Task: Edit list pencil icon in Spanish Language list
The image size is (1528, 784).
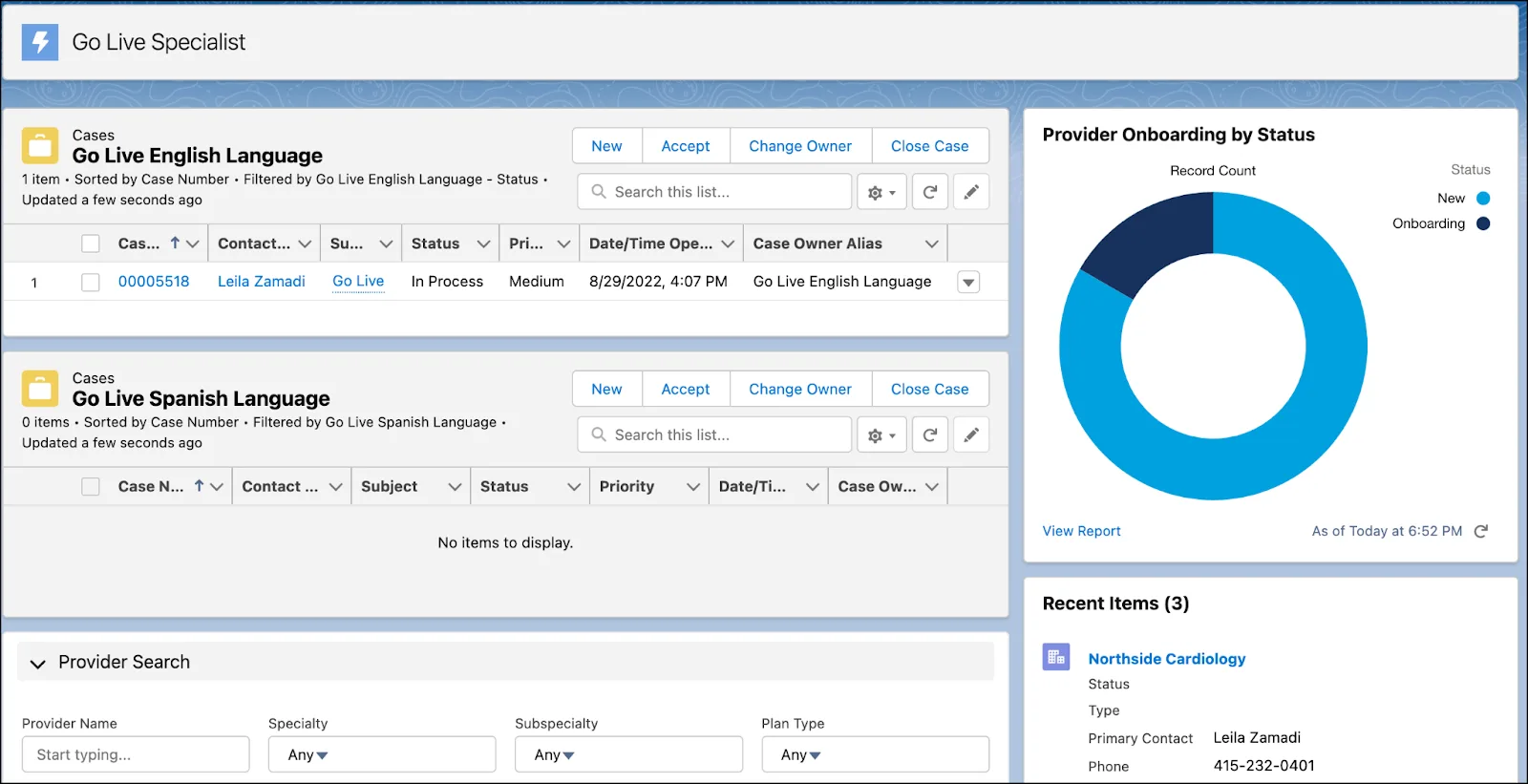Action: click(x=971, y=434)
